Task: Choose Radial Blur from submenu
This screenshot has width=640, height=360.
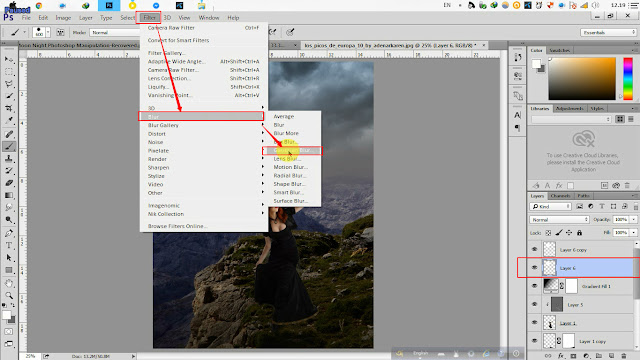Action: 290,176
